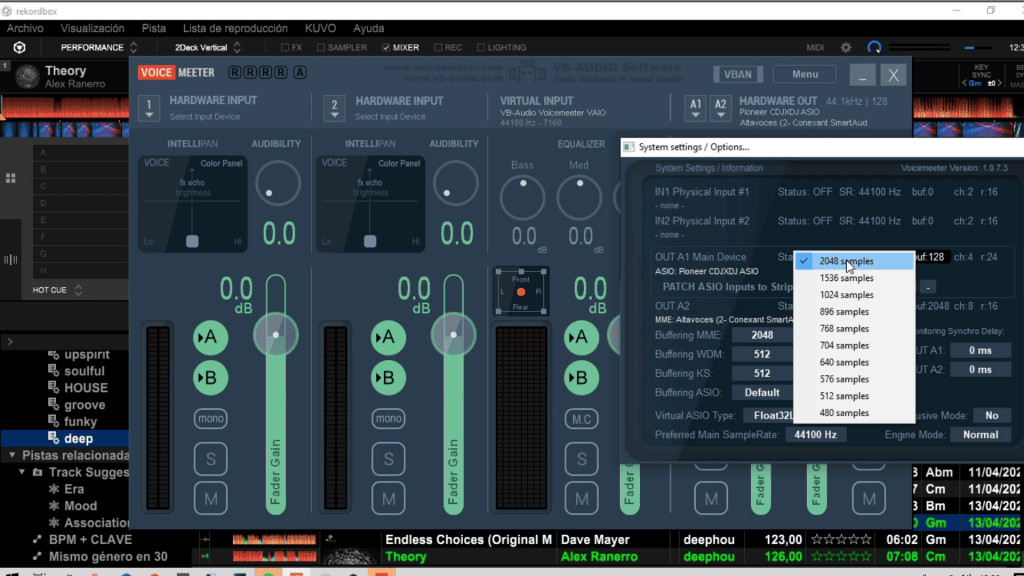Open Hardware Input 1 device selector
The width and height of the screenshot is (1024, 576).
(149, 108)
